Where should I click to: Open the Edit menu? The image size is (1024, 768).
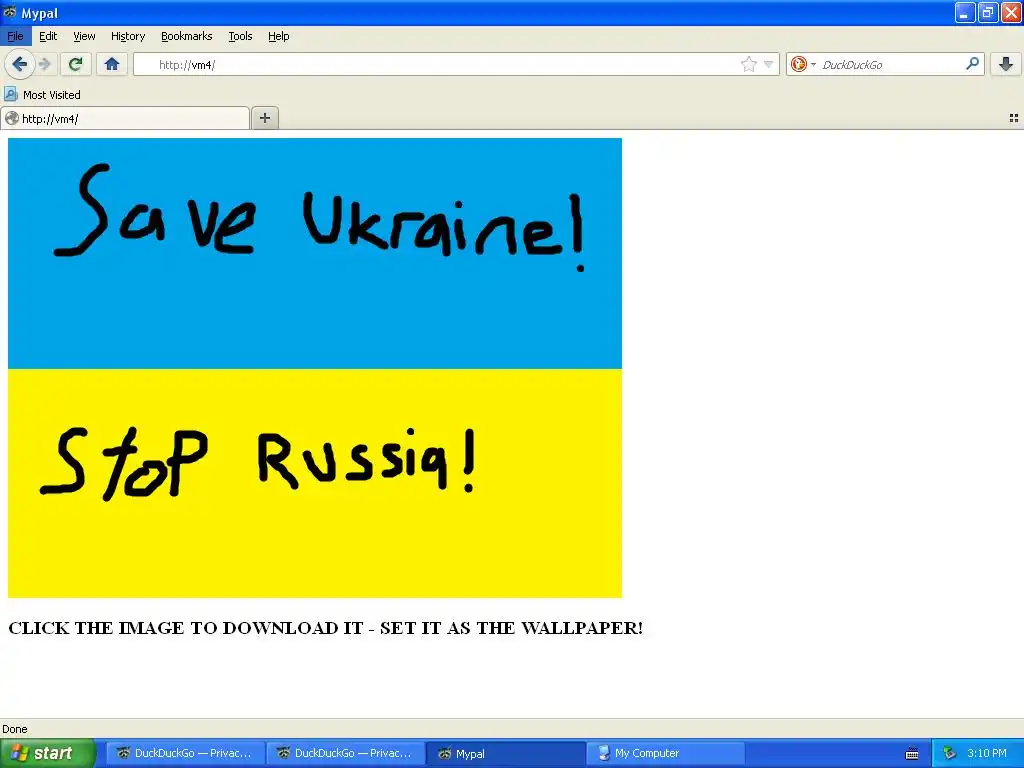pos(48,36)
